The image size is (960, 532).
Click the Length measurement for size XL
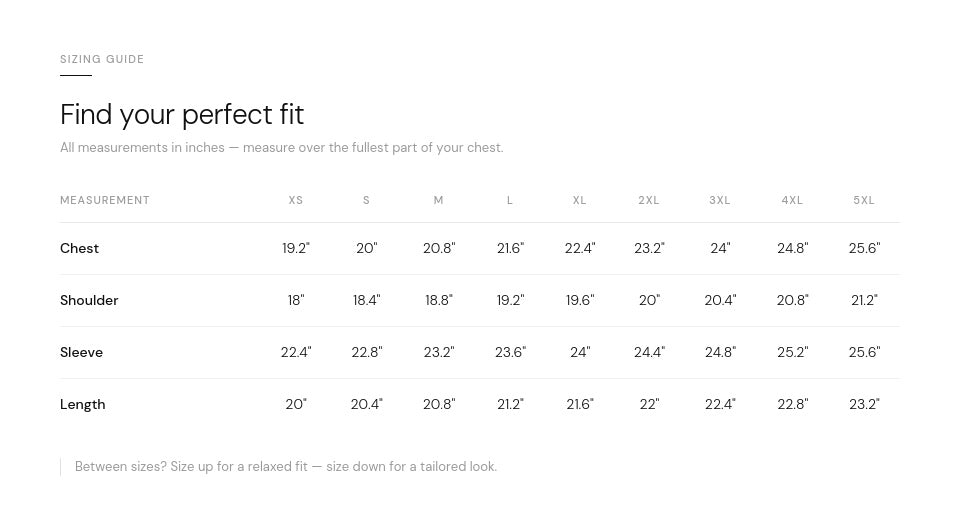(x=580, y=404)
